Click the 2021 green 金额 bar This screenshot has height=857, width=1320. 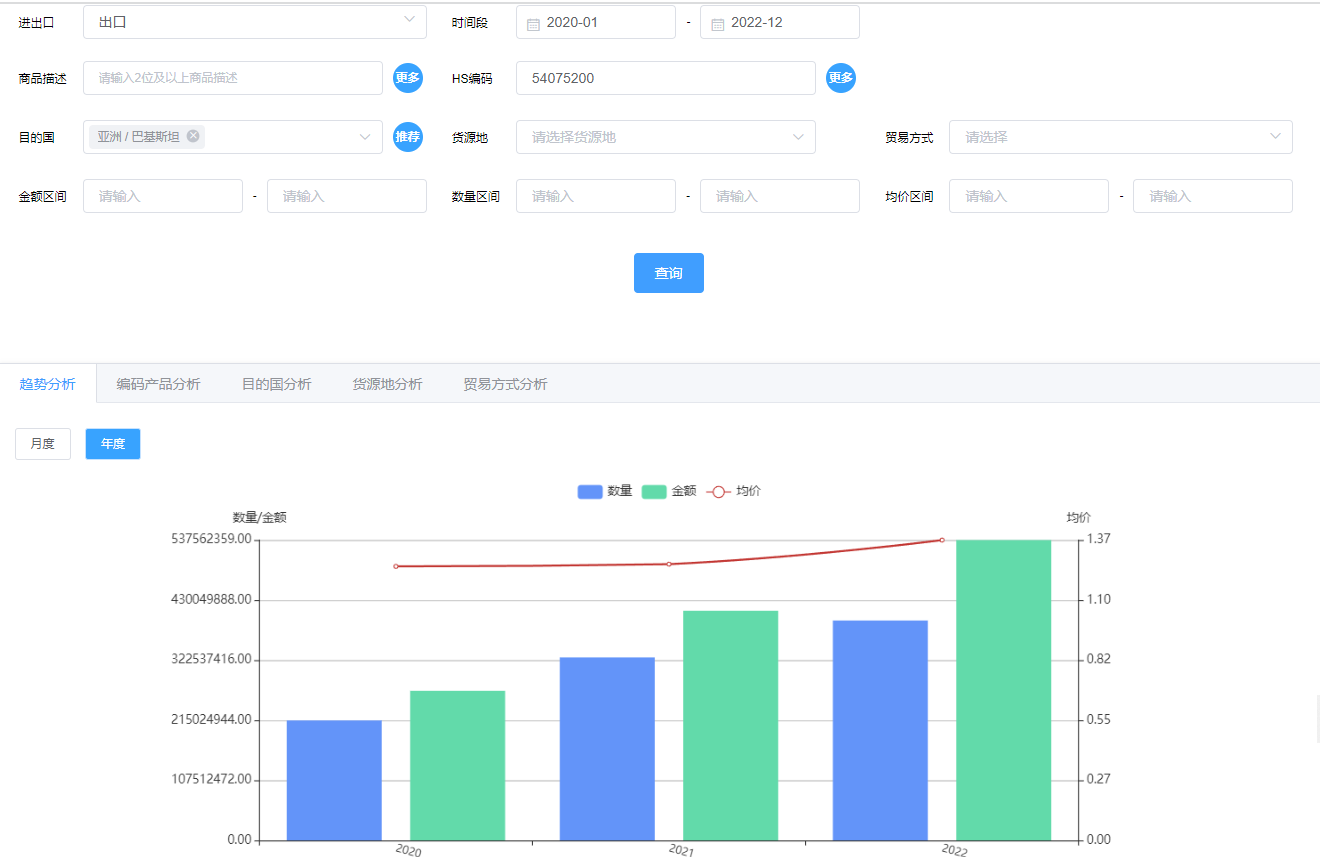[731, 725]
